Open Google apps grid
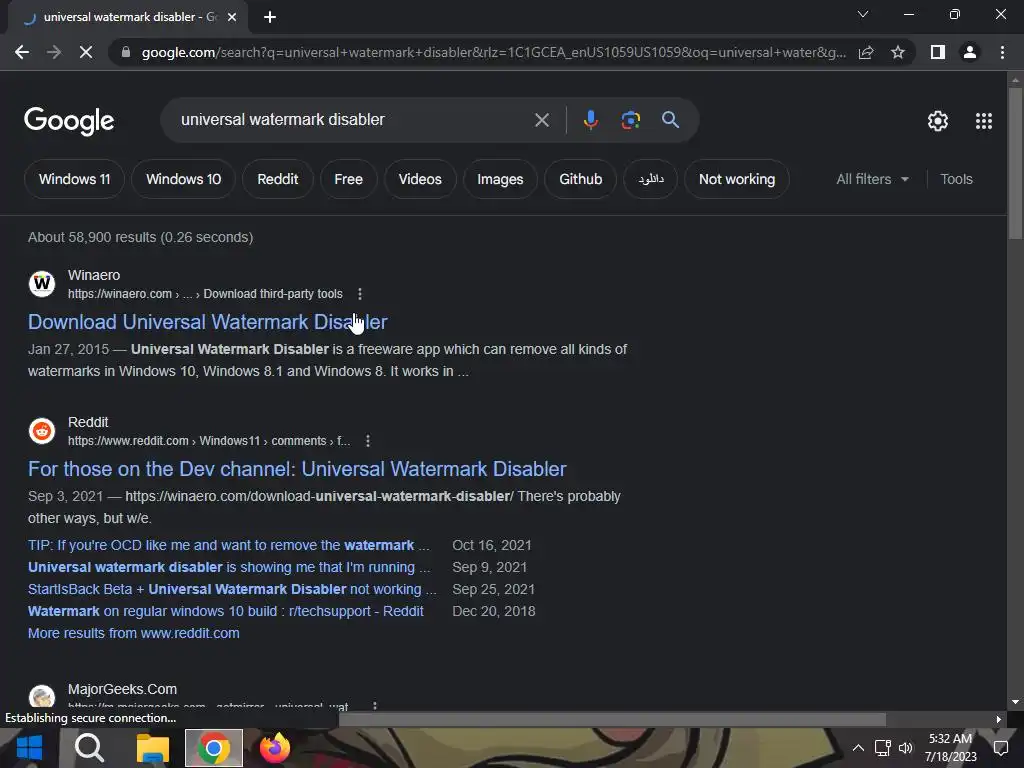Viewport: 1024px width, 768px height. pos(984,121)
